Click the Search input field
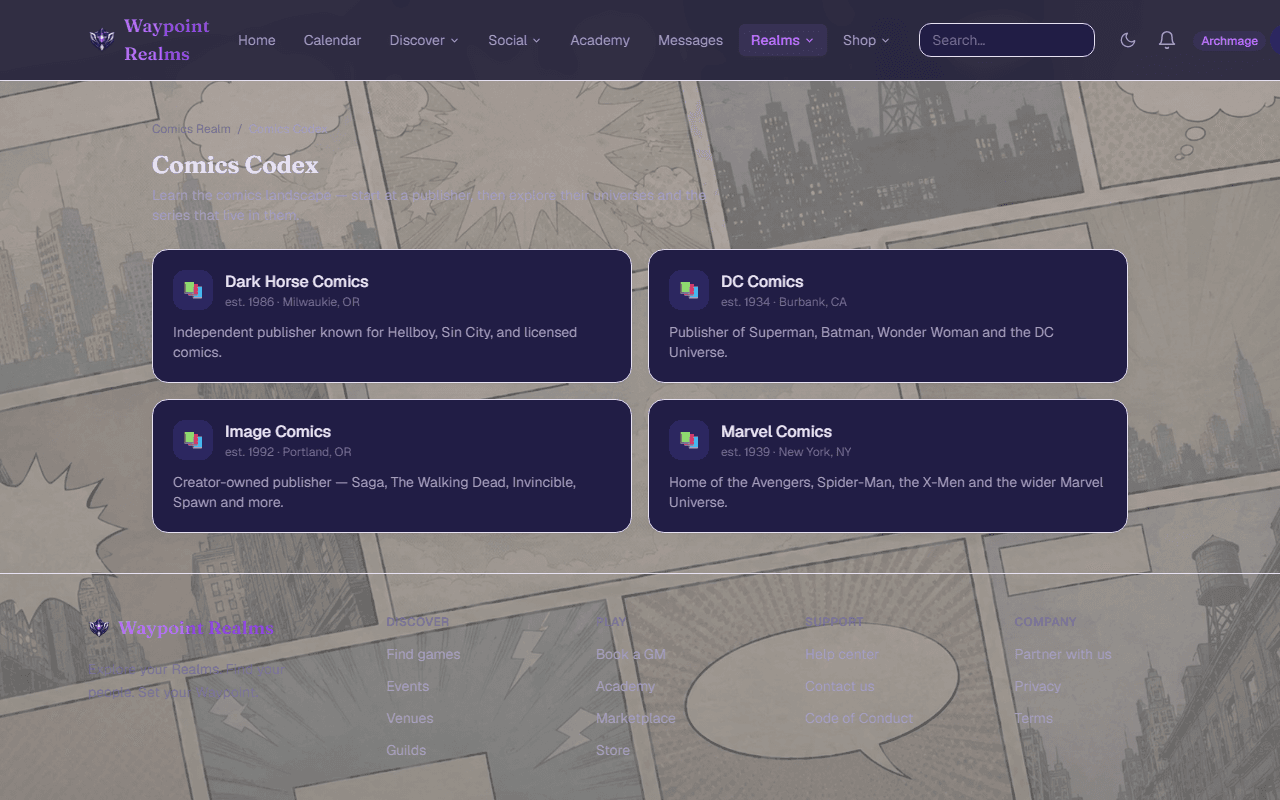1280x800 pixels. pos(1006,40)
